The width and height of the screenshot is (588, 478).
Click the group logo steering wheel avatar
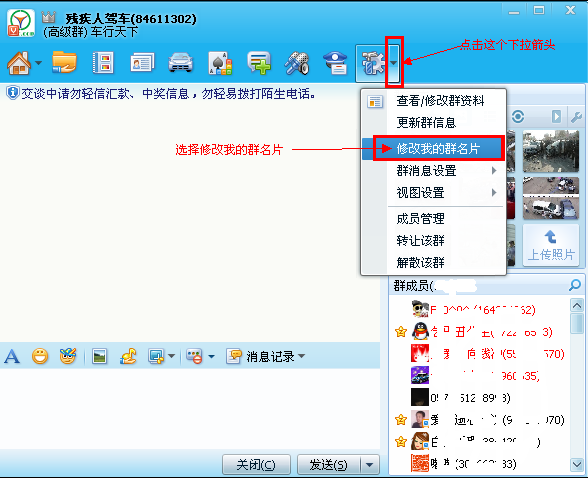click(x=21, y=23)
